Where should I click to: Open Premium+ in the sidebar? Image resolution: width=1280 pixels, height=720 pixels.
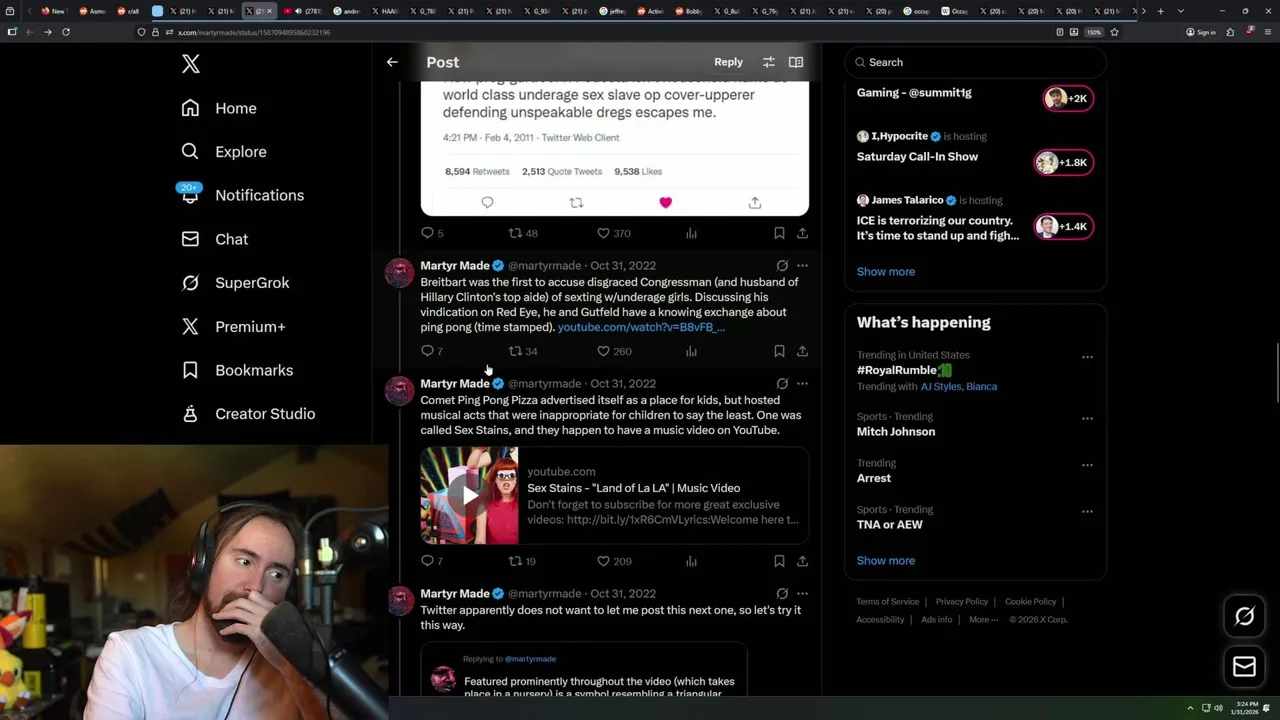[233, 326]
